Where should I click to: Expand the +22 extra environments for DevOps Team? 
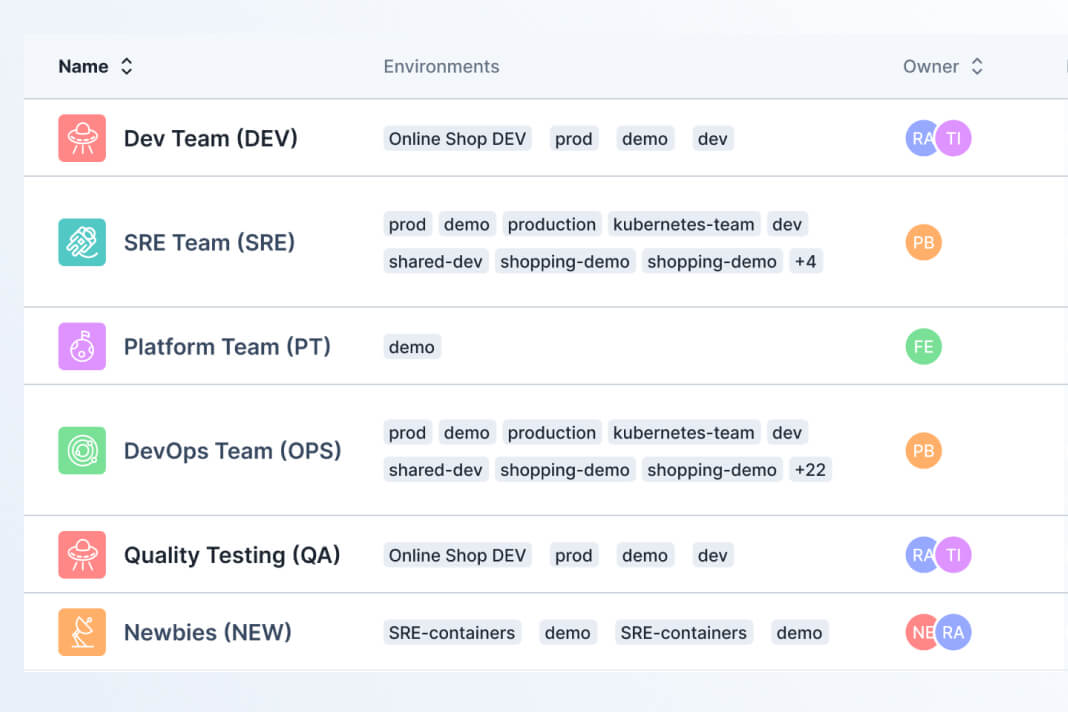[x=810, y=469]
